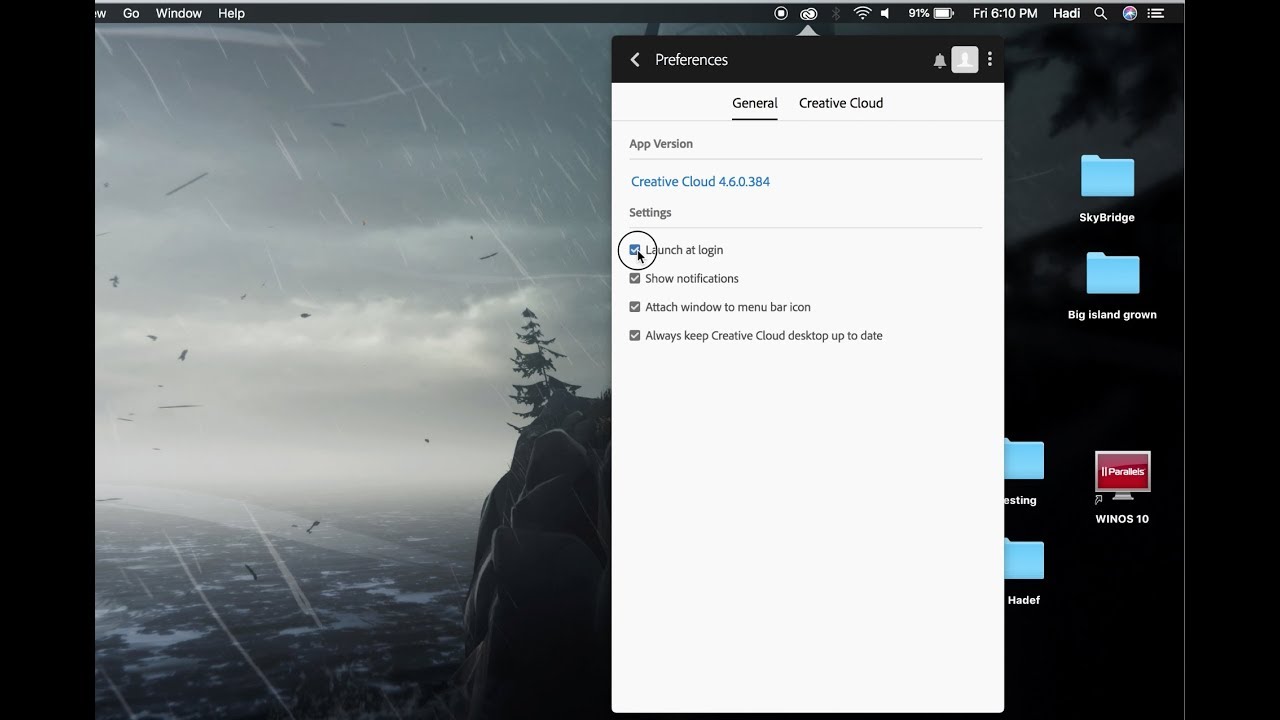Open the Go menu

(x=131, y=13)
